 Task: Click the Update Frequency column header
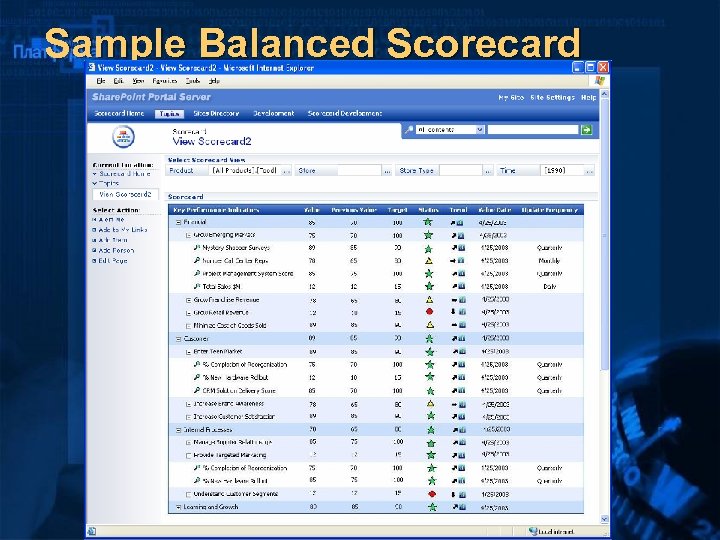pyautogui.click(x=549, y=210)
